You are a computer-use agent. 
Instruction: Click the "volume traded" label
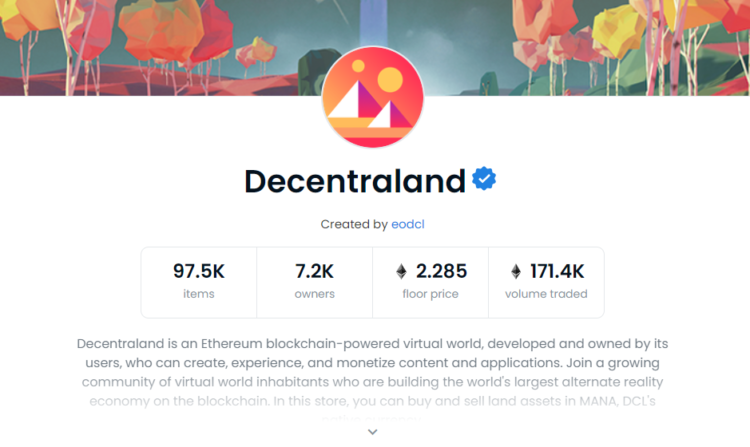tap(546, 294)
